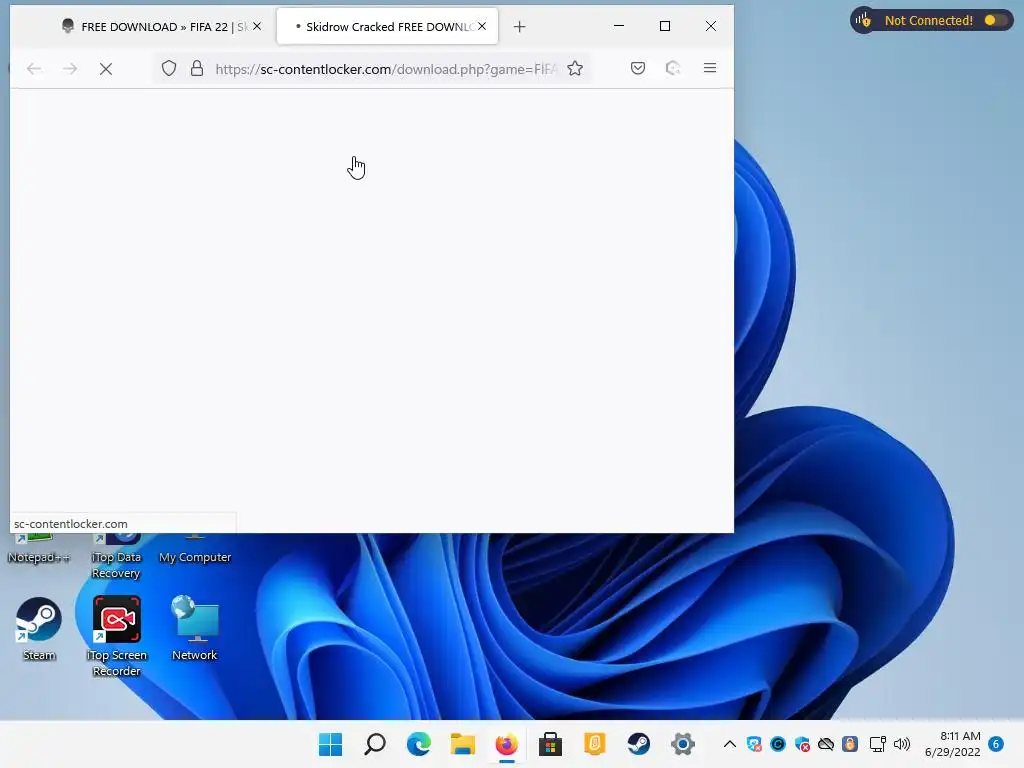Stop loading the page in Firefox
The height and width of the screenshot is (768, 1024).
click(x=106, y=69)
